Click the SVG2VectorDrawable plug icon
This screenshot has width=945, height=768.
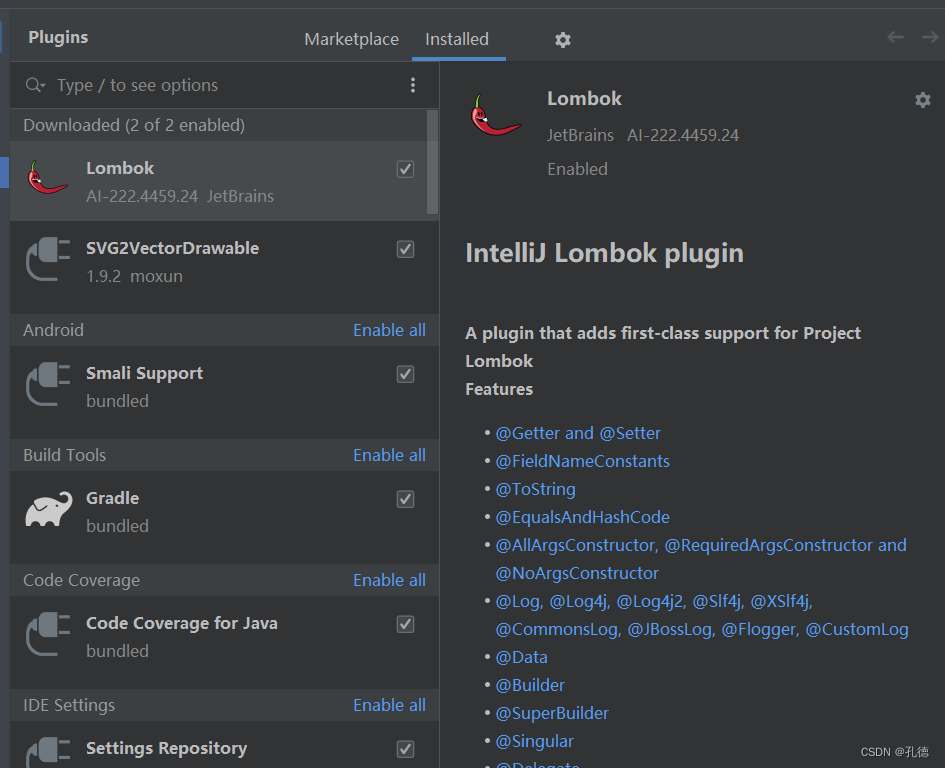tap(48, 259)
